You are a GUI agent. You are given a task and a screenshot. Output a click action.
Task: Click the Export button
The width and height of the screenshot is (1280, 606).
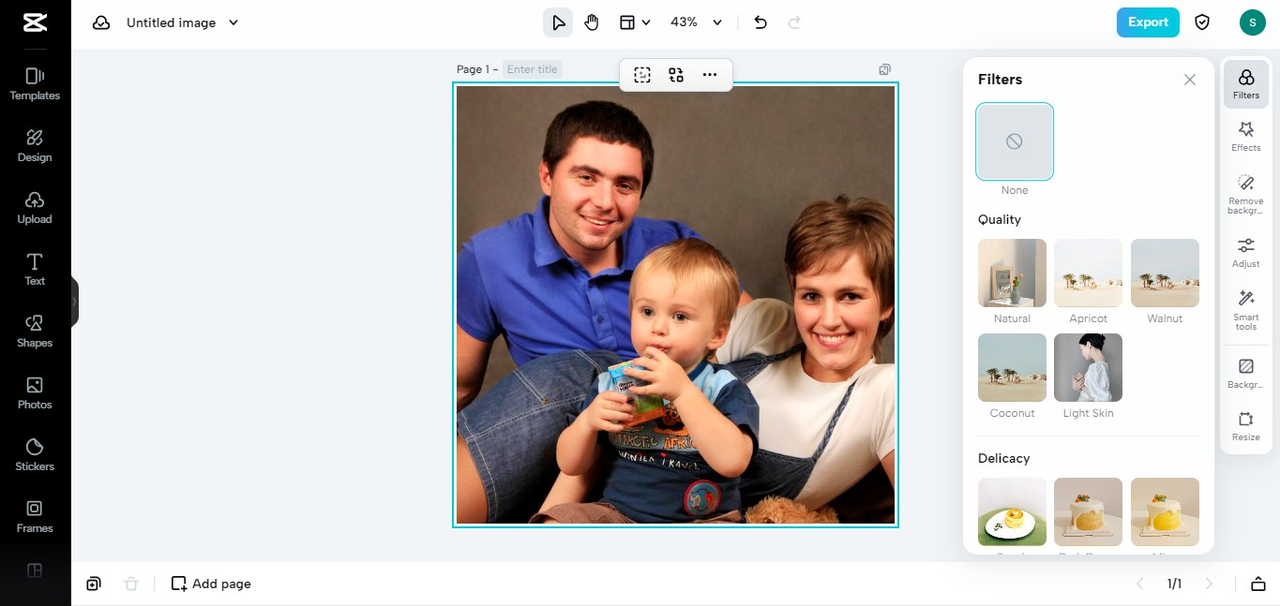point(1148,22)
